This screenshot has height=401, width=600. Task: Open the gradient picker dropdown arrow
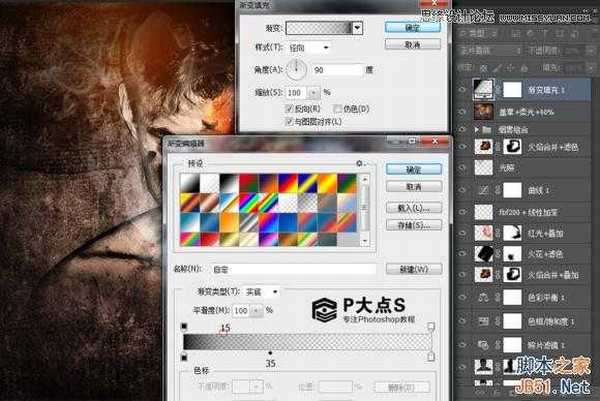point(357,27)
